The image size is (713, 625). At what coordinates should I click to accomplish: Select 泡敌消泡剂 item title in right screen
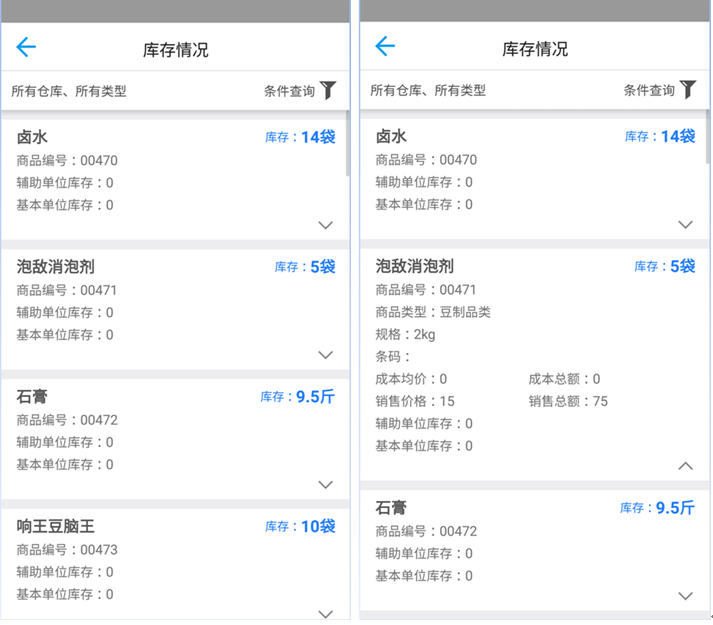pyautogui.click(x=415, y=266)
